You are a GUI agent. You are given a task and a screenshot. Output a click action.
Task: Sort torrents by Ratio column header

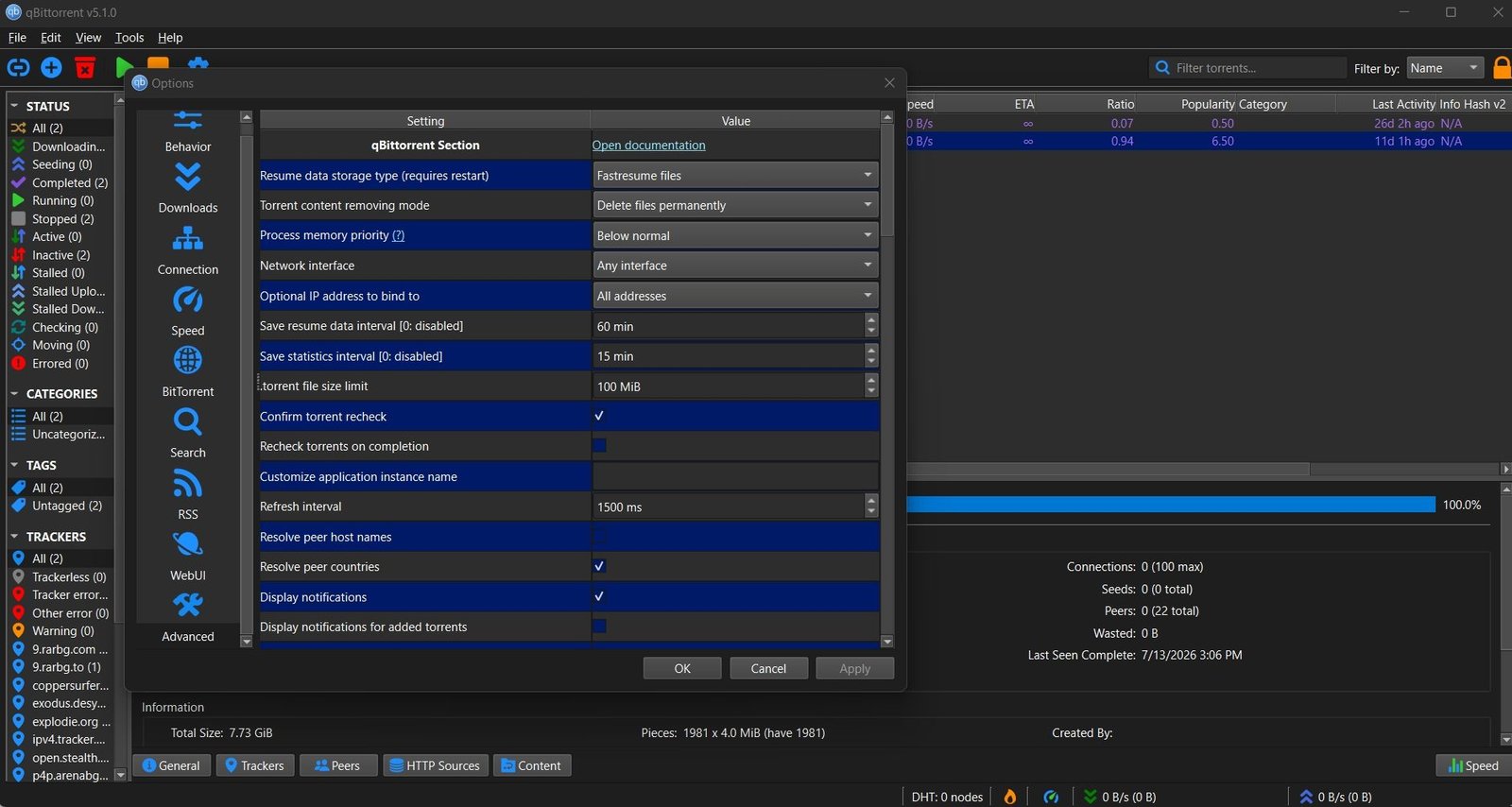1120,104
